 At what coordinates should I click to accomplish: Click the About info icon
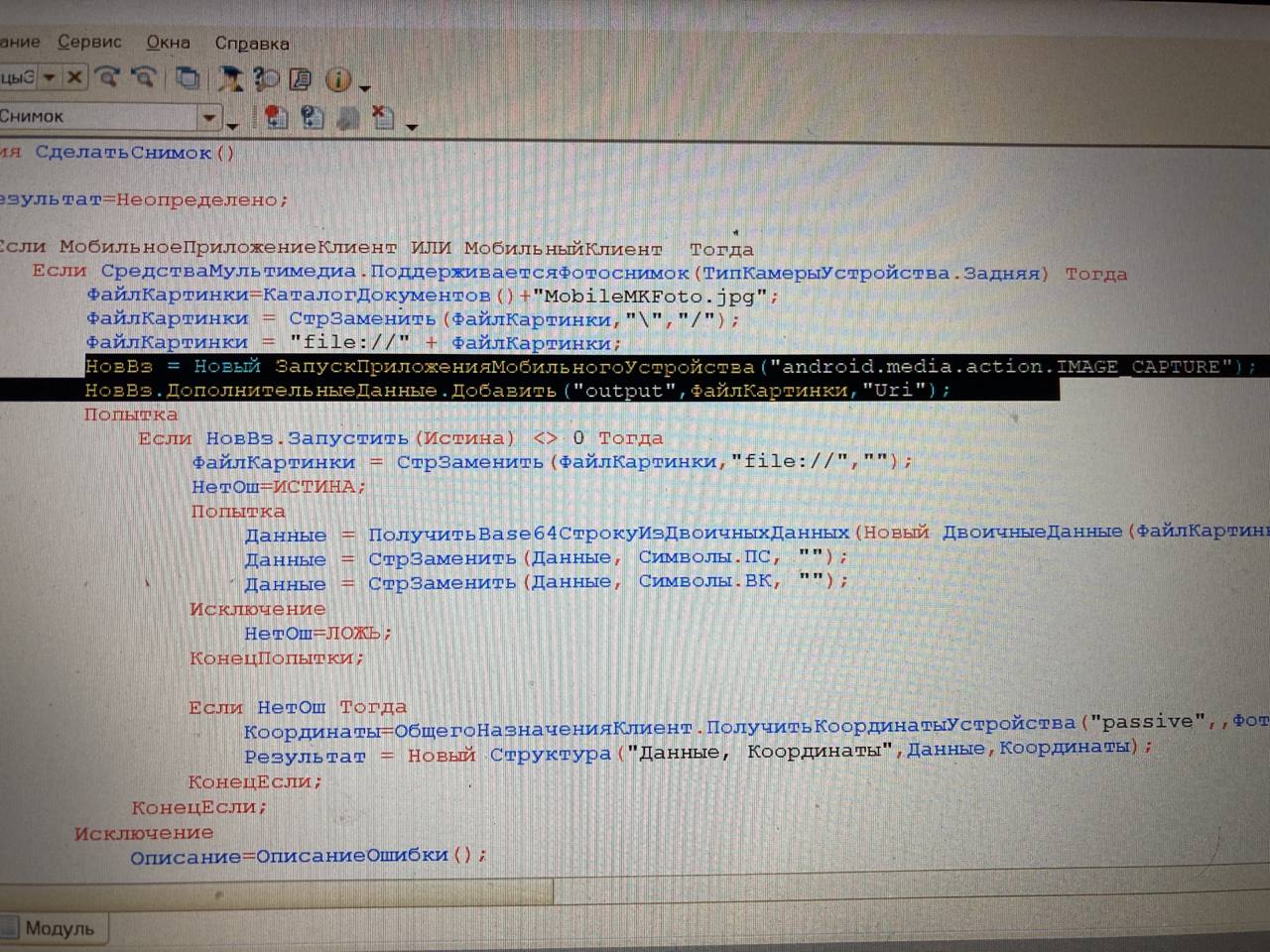[x=338, y=79]
